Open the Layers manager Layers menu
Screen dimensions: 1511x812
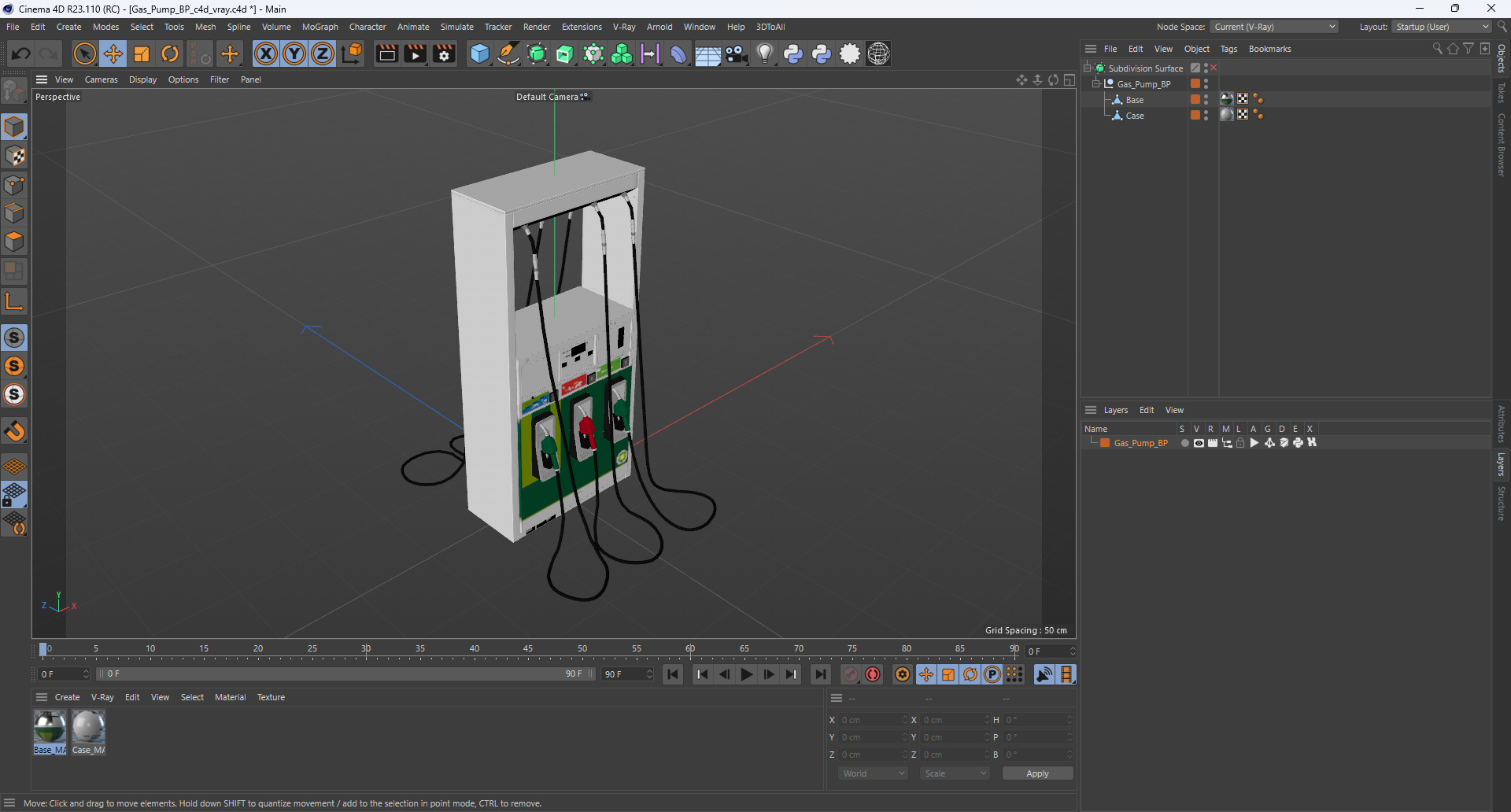tap(1115, 410)
